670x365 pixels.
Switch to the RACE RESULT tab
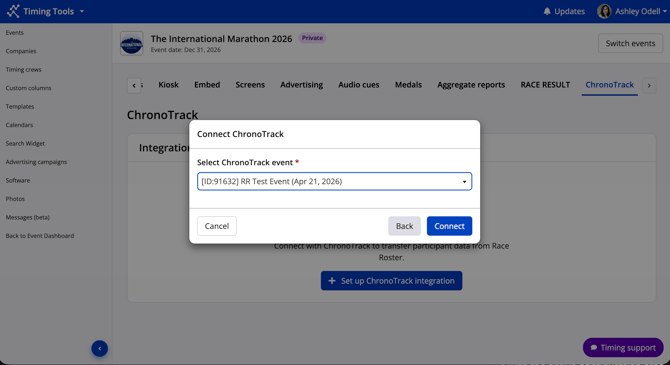click(x=545, y=85)
